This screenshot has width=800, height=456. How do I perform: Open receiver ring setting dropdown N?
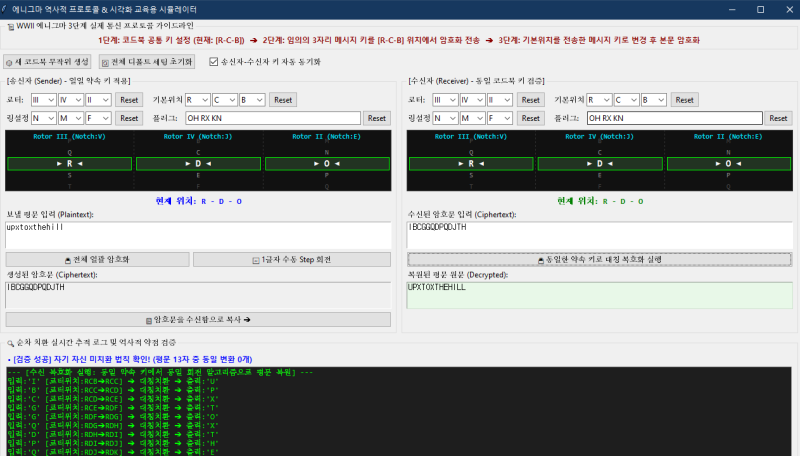pos(445,118)
